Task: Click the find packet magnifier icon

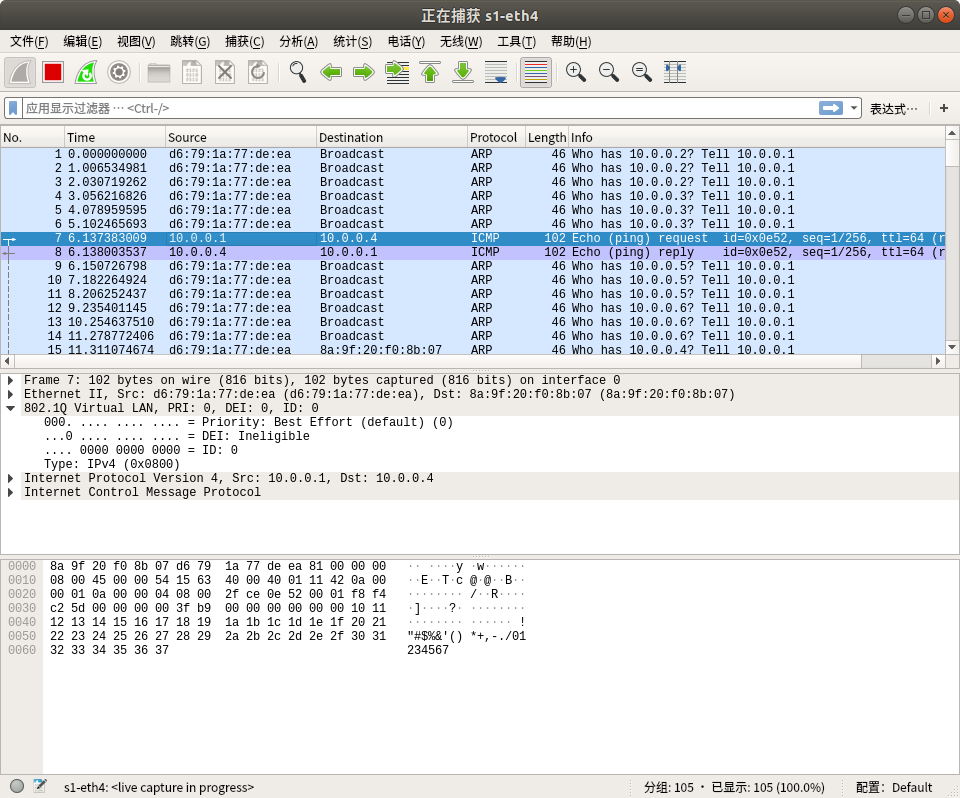Action: [x=297, y=72]
